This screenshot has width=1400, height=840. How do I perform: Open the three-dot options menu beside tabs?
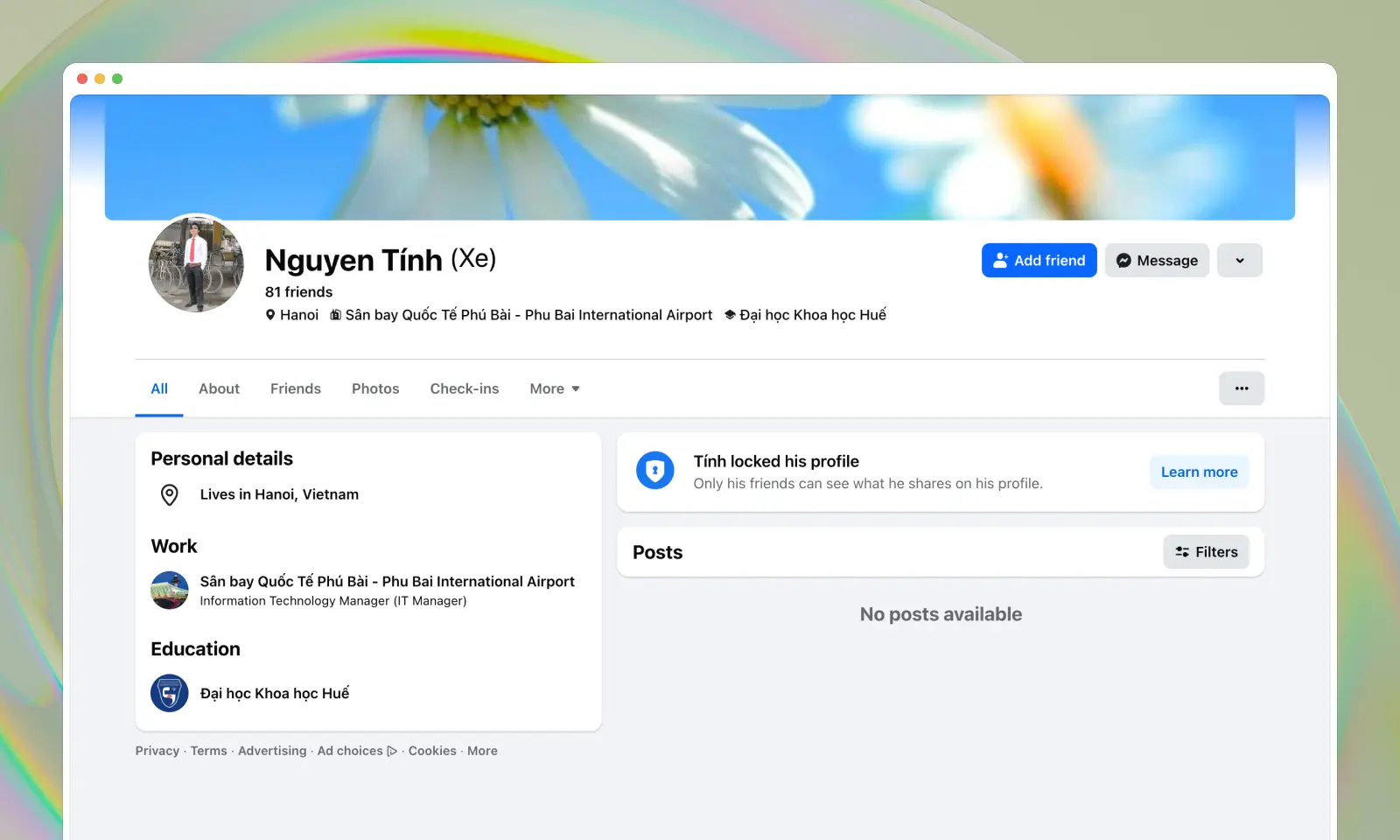point(1241,388)
